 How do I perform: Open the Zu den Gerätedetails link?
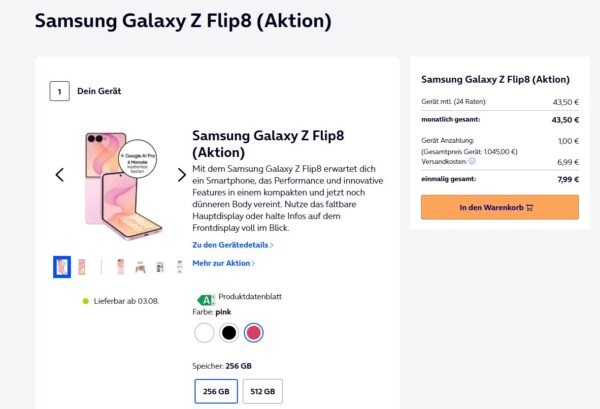pyautogui.click(x=233, y=245)
